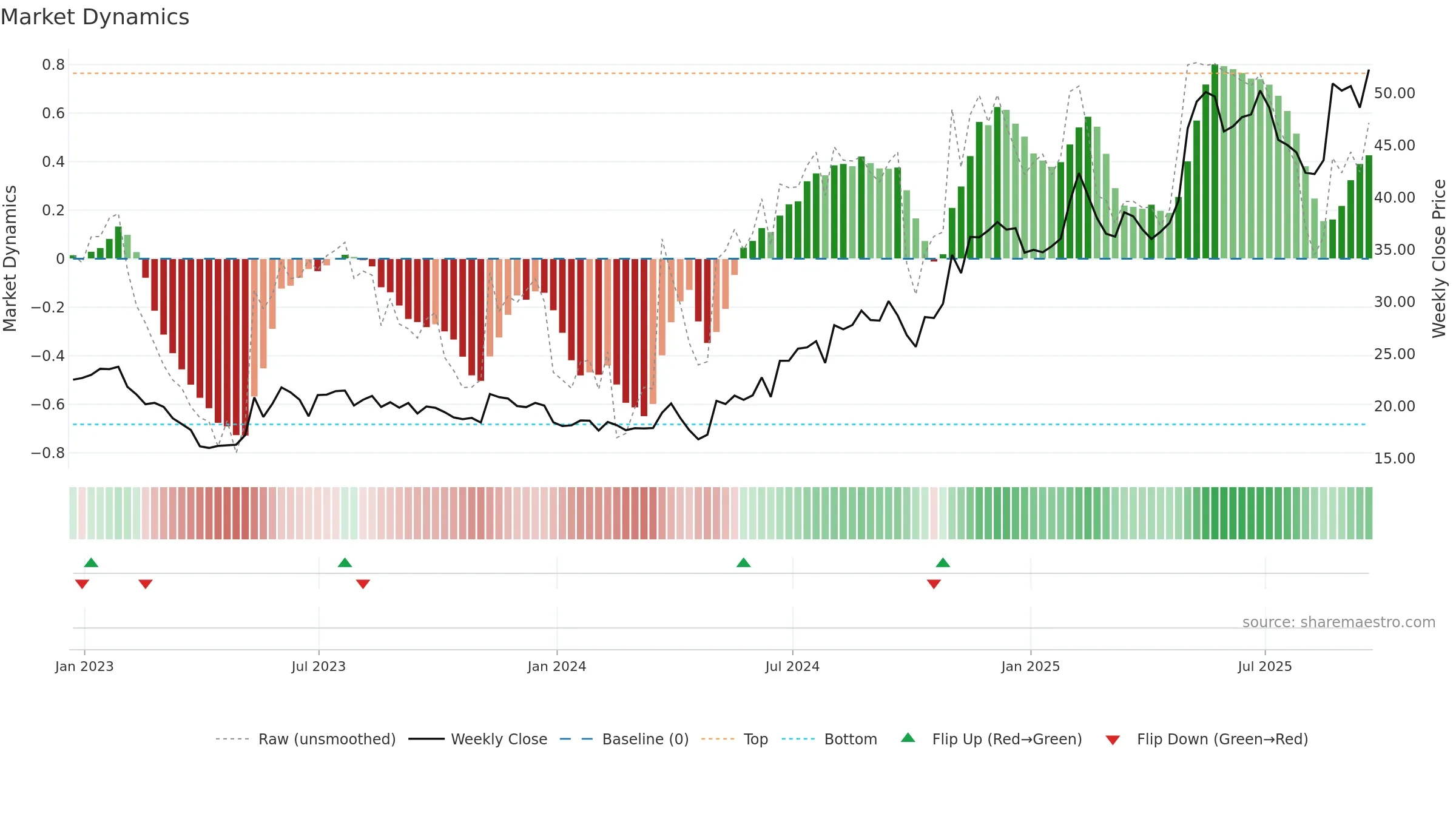Click the red Flip Down marker after Jul 2023

click(363, 584)
